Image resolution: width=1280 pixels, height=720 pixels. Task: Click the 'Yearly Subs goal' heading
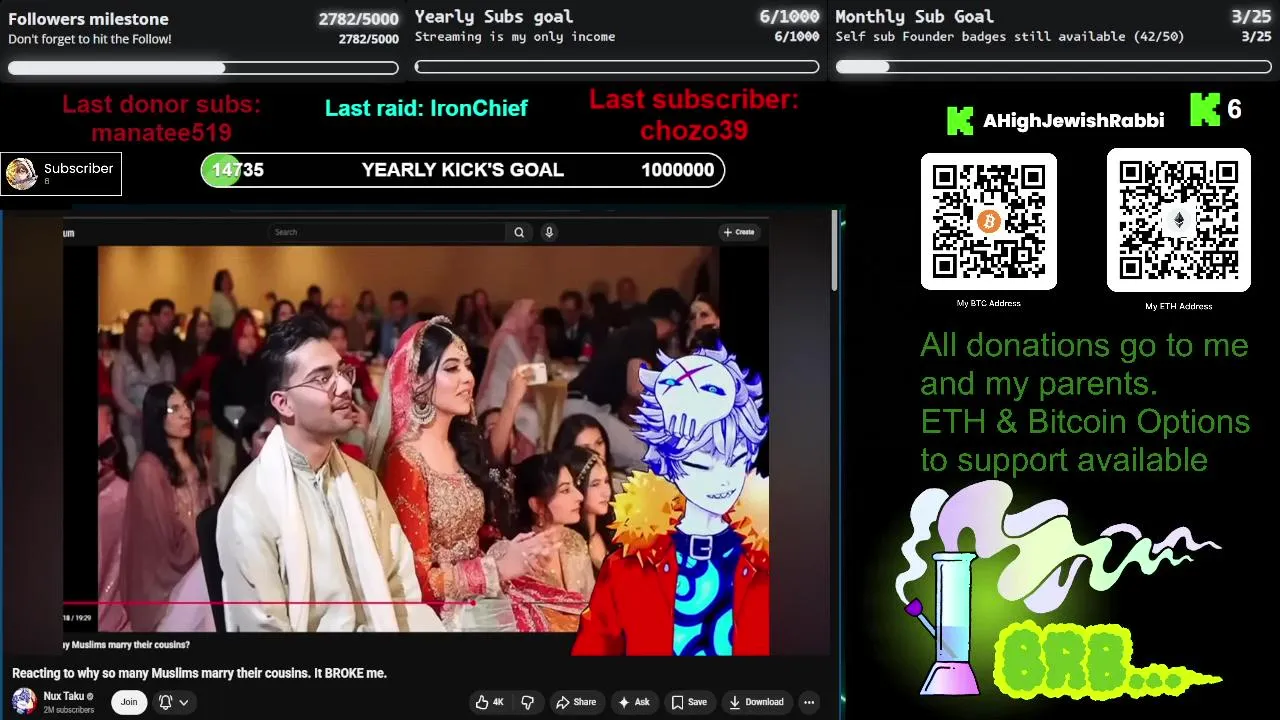click(494, 16)
